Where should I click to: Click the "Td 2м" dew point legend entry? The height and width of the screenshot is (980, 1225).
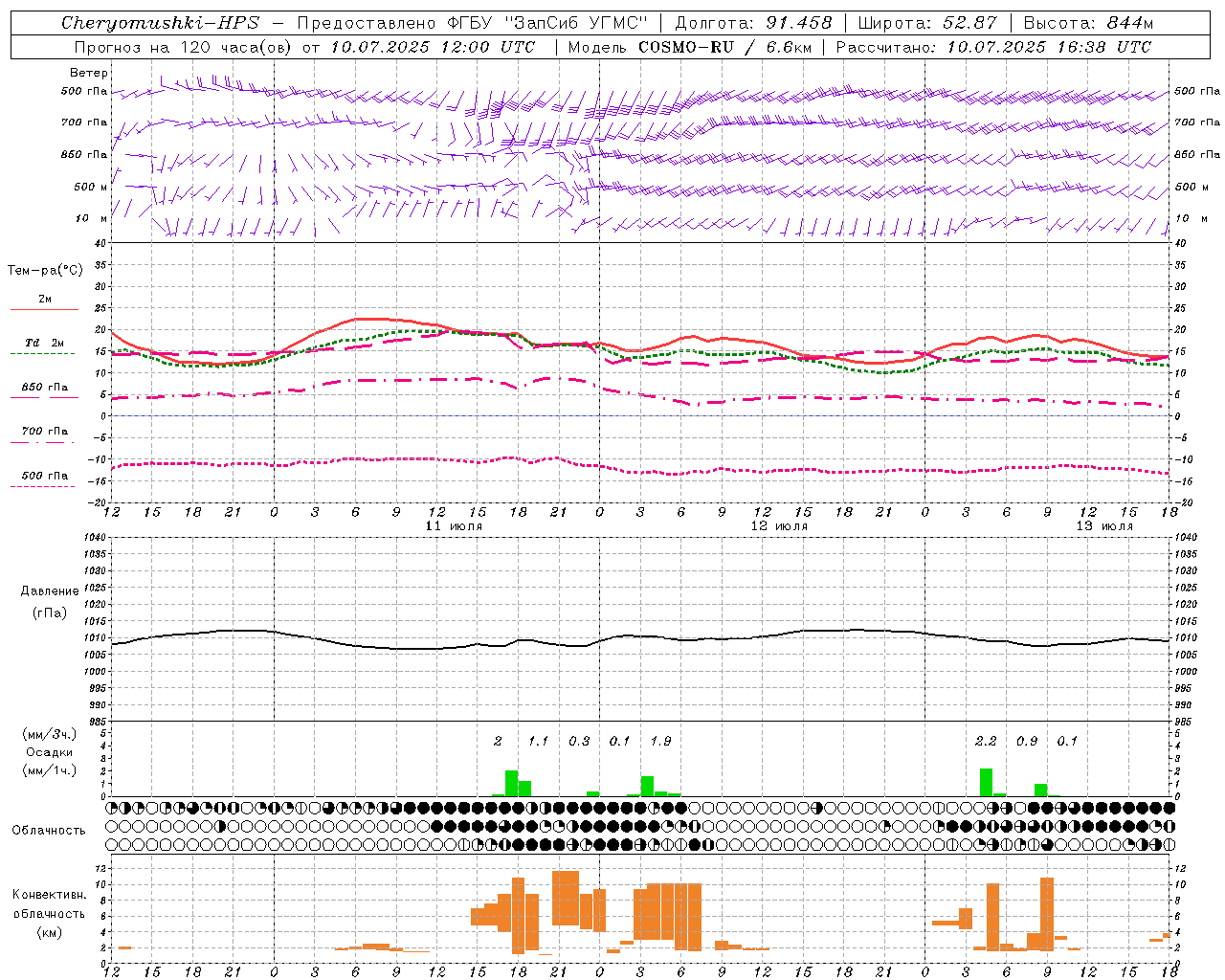tap(44, 343)
